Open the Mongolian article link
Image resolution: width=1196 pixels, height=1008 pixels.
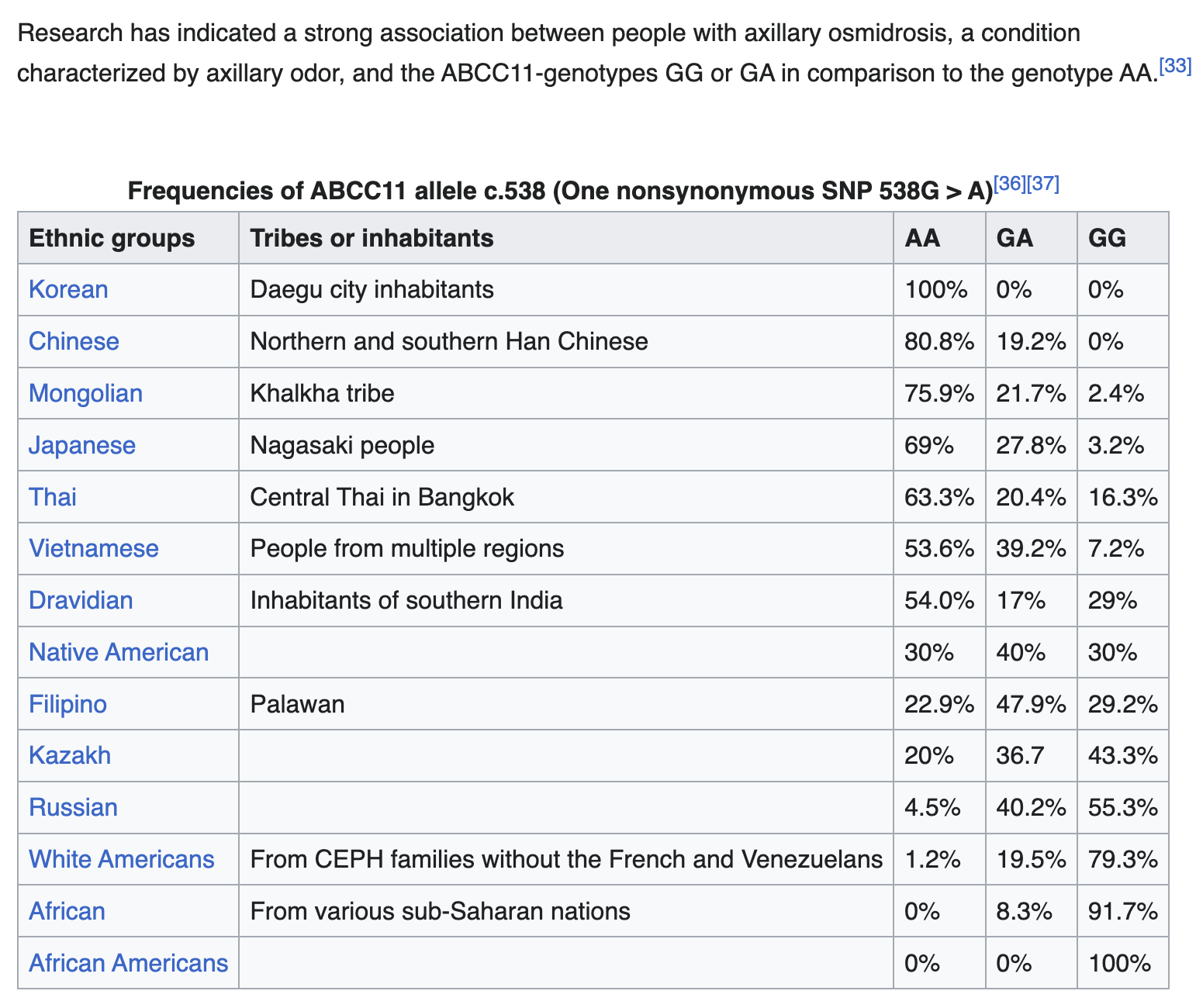pos(85,393)
